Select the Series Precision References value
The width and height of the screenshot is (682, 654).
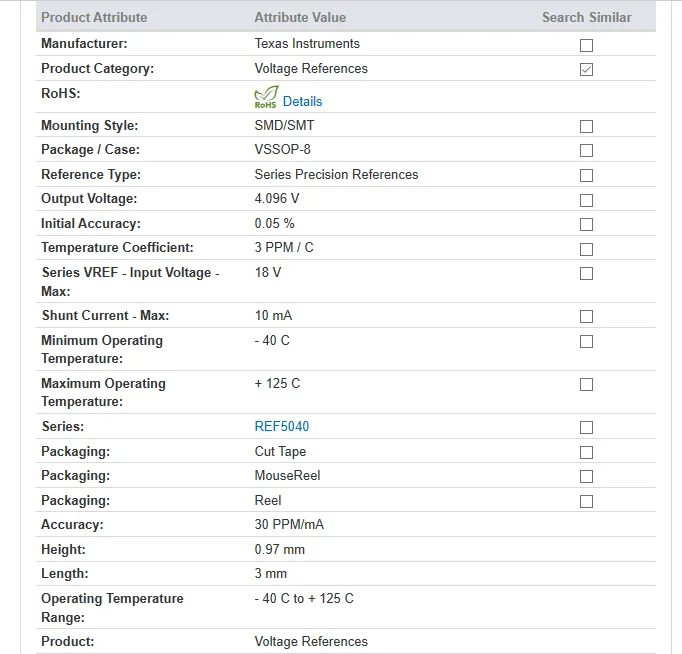coord(336,174)
